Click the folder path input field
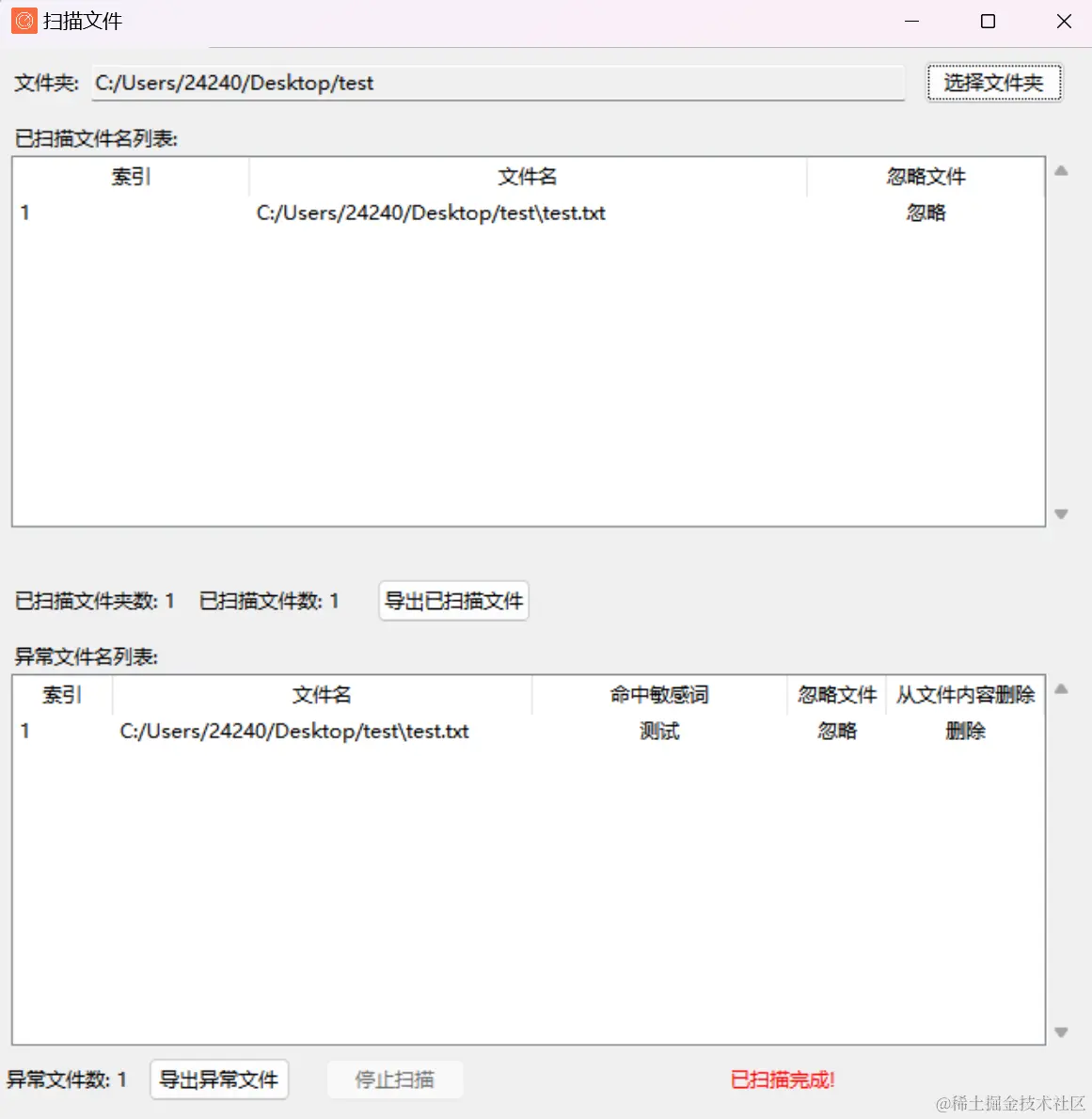Image resolution: width=1092 pixels, height=1119 pixels. pos(499,83)
